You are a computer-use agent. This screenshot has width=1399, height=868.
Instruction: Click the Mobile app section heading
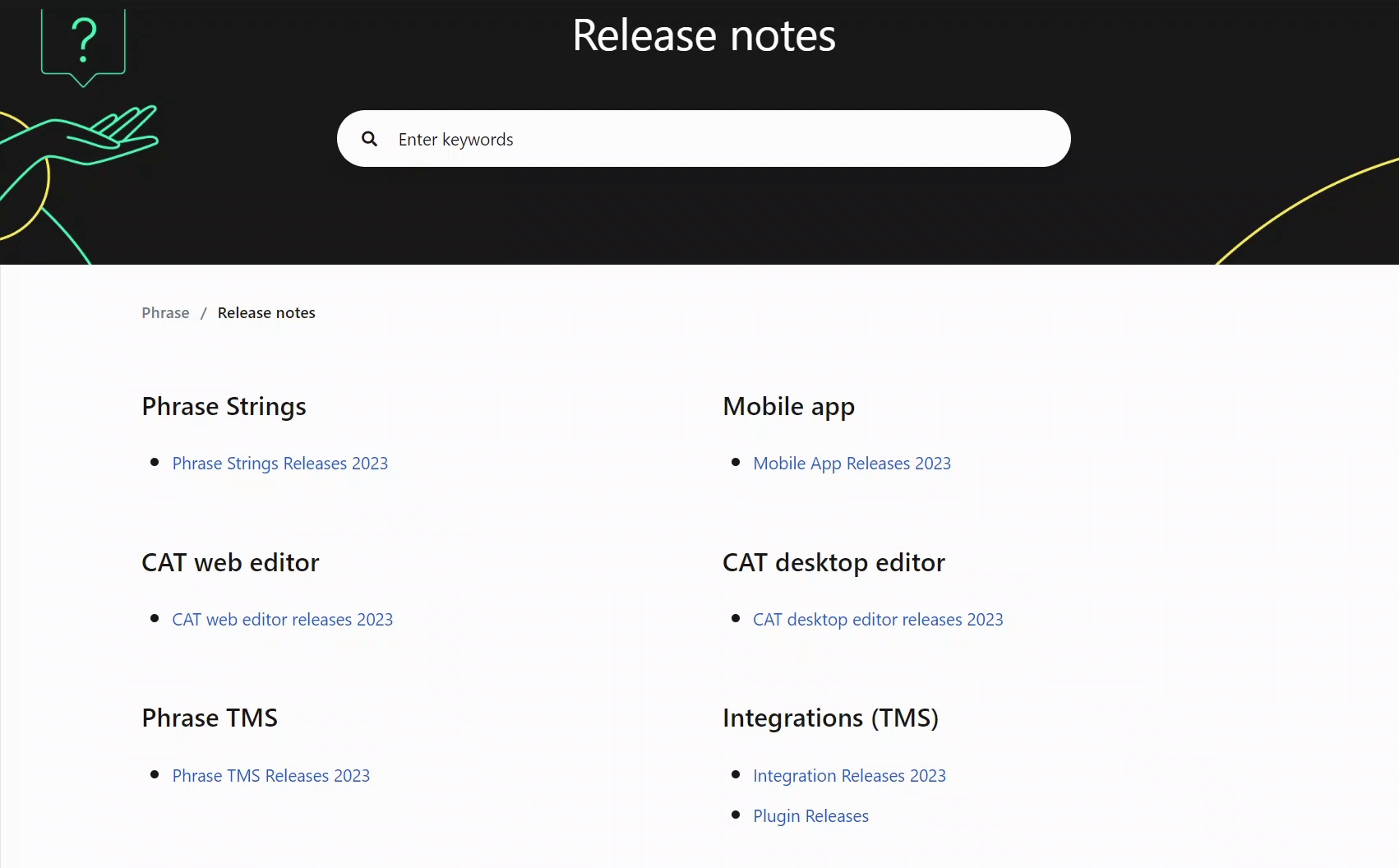tap(787, 406)
